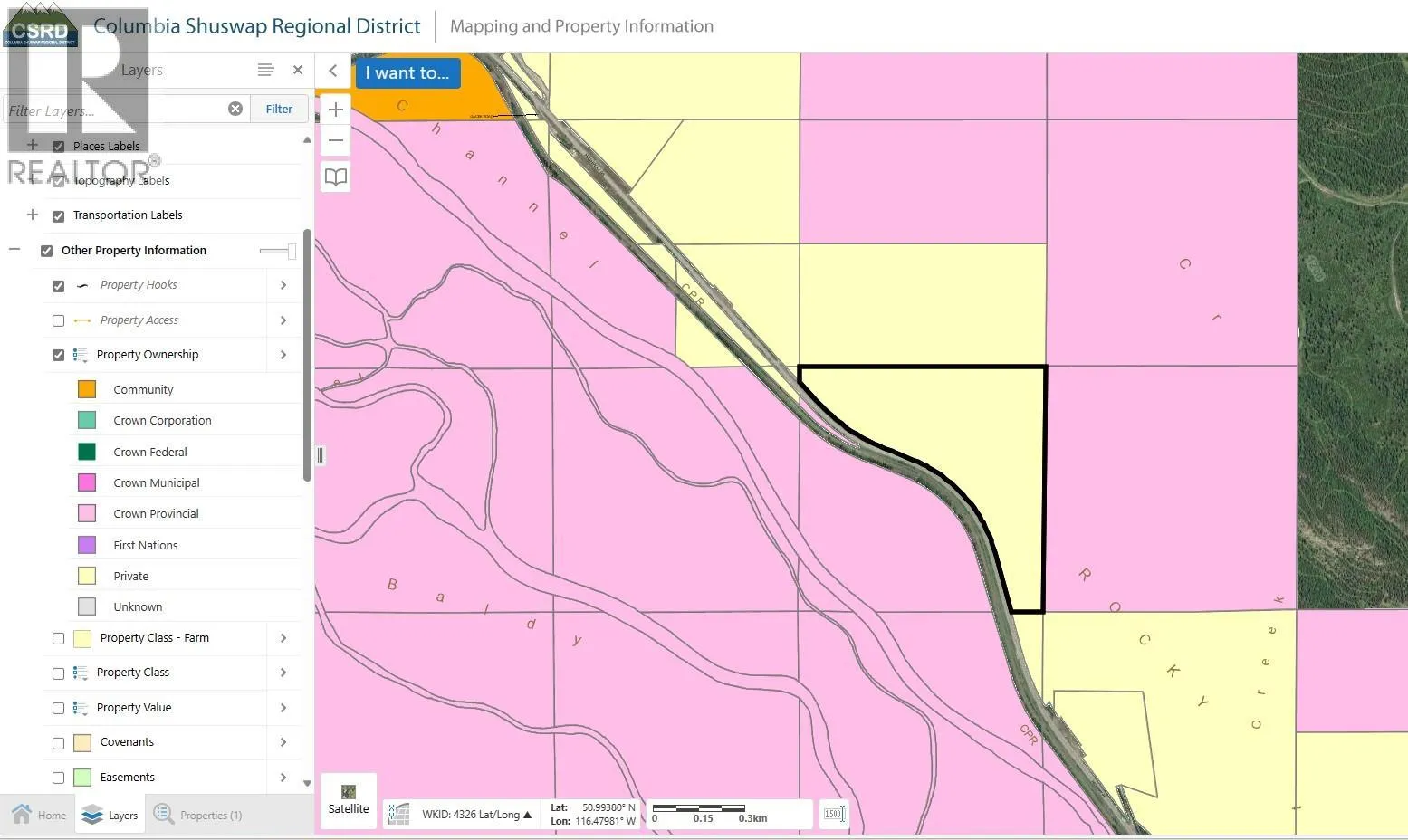
Task: Clear the filter layers field
Action: (x=235, y=109)
